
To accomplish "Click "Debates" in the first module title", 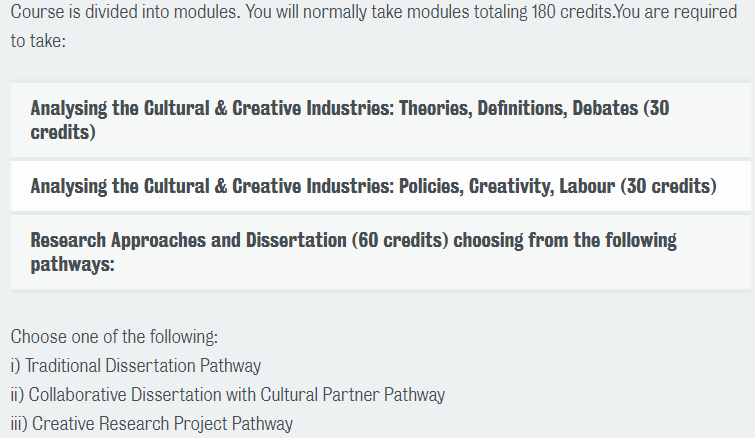I will 605,108.
